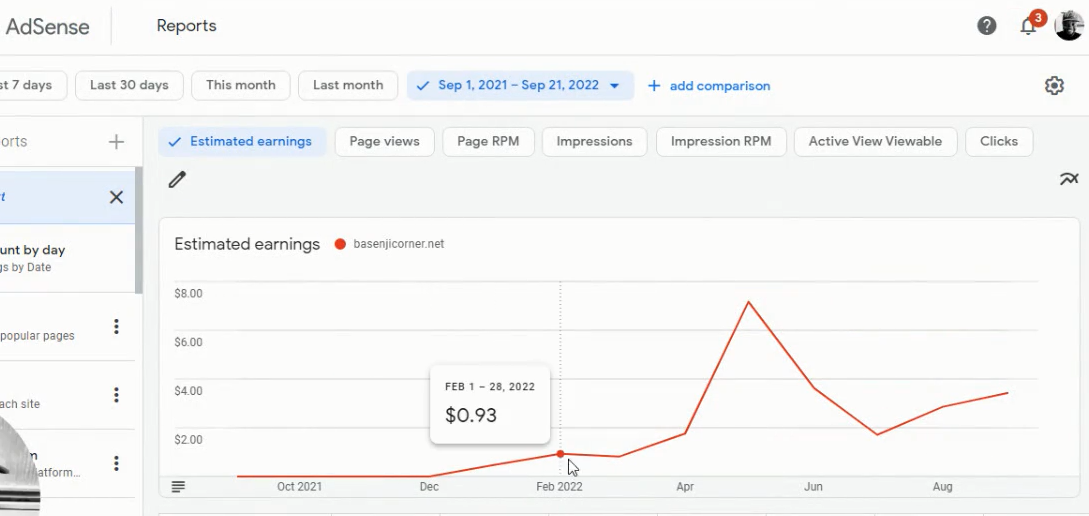Add a new report with plus icon

(116, 142)
